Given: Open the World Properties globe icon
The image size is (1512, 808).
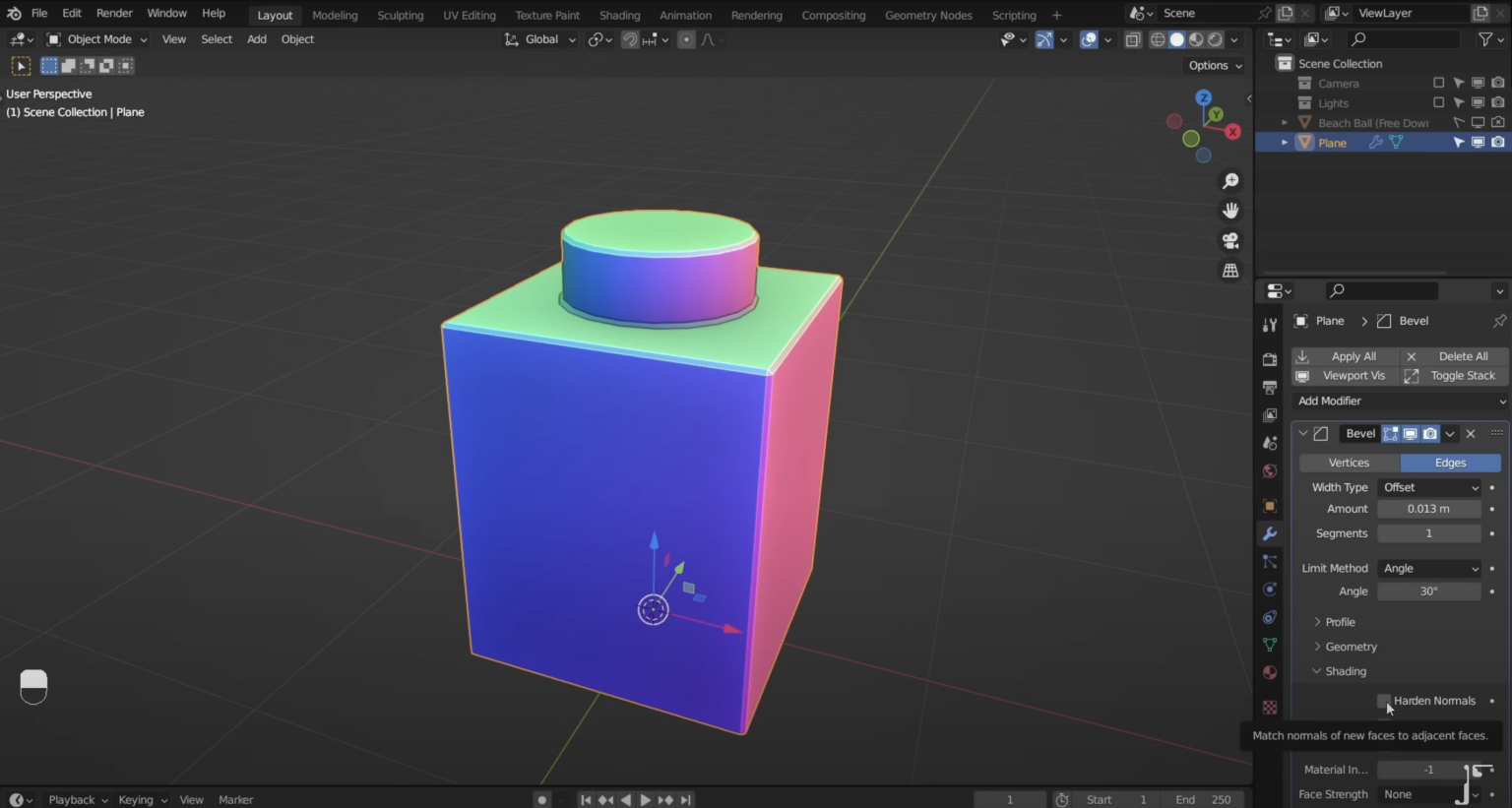Looking at the screenshot, I should pyautogui.click(x=1269, y=470).
